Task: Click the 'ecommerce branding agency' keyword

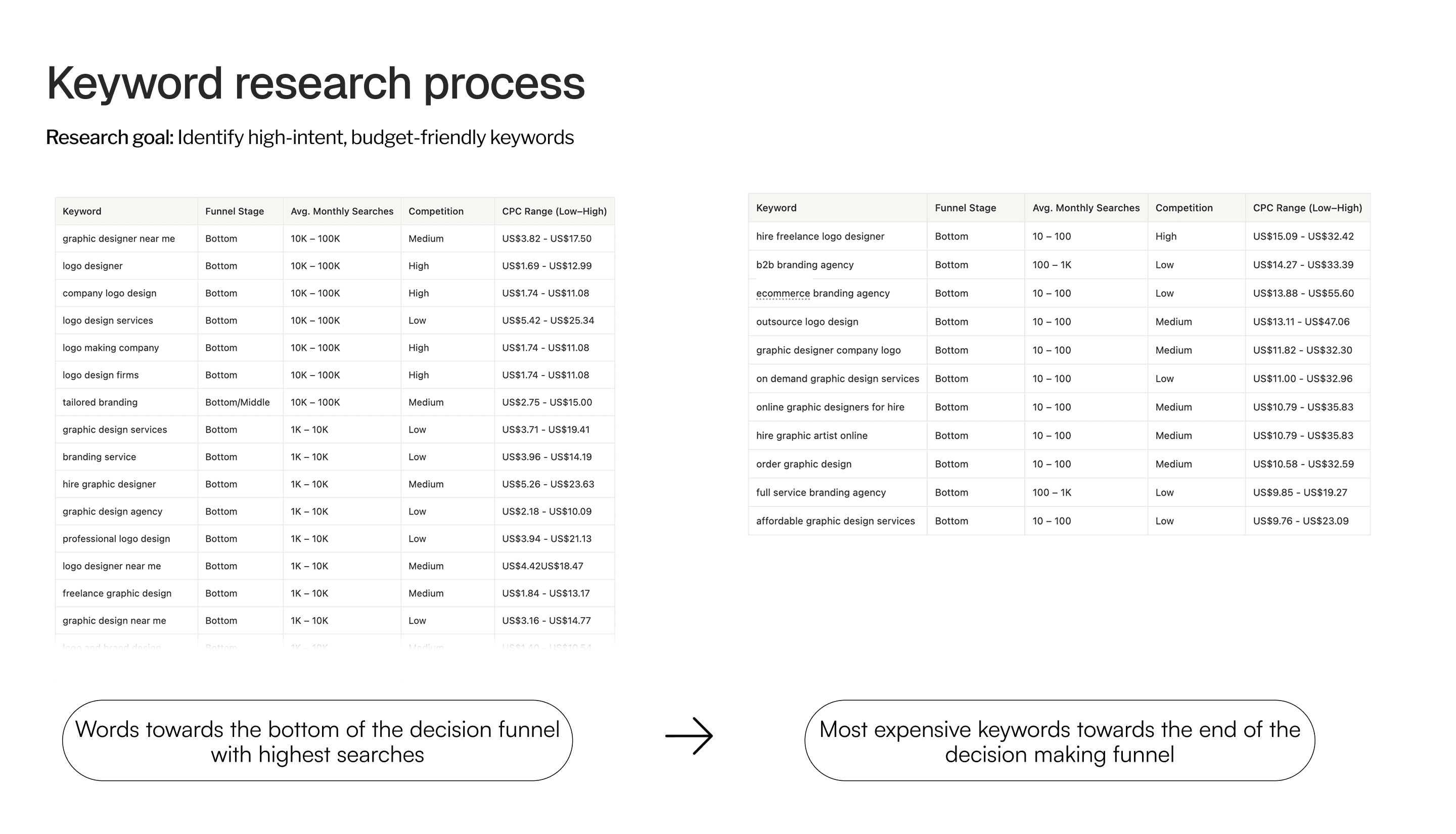Action: tap(823, 293)
